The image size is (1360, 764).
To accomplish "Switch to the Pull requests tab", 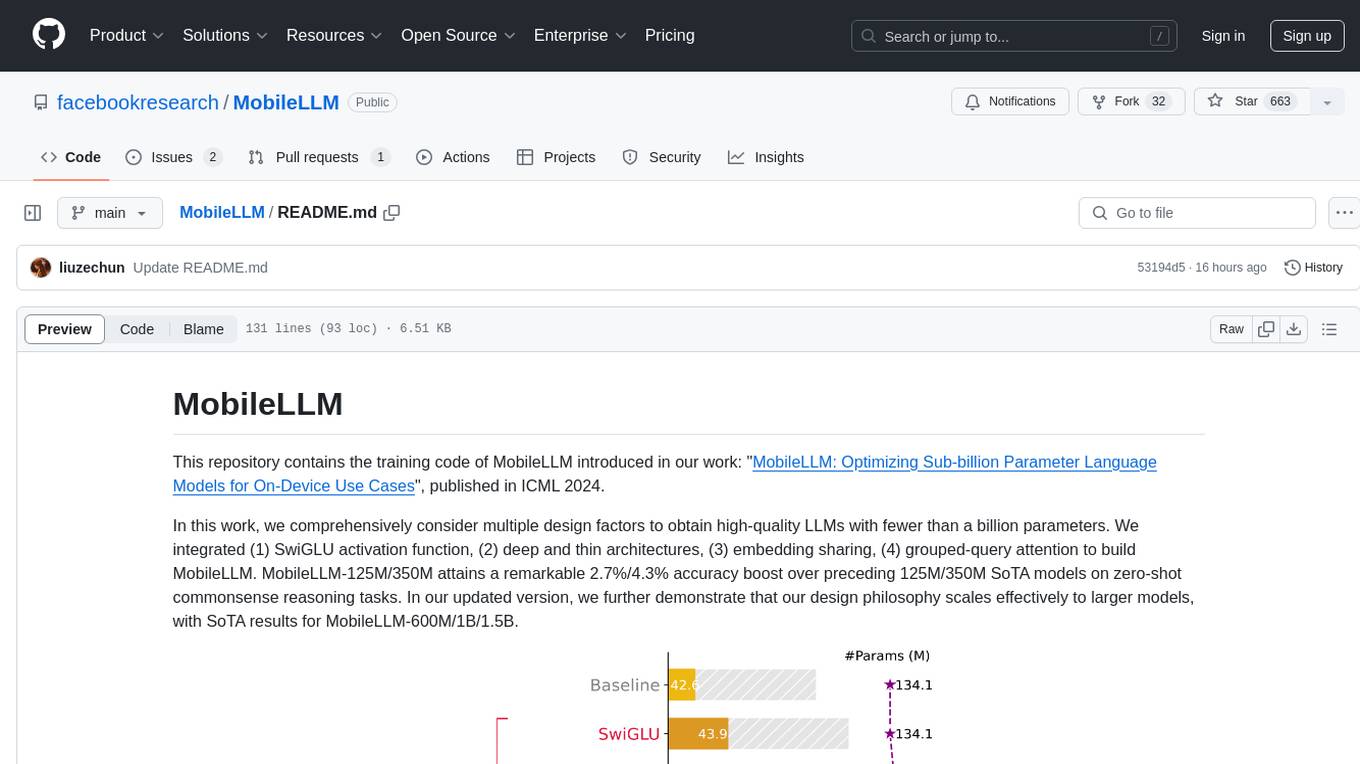I will (318, 157).
